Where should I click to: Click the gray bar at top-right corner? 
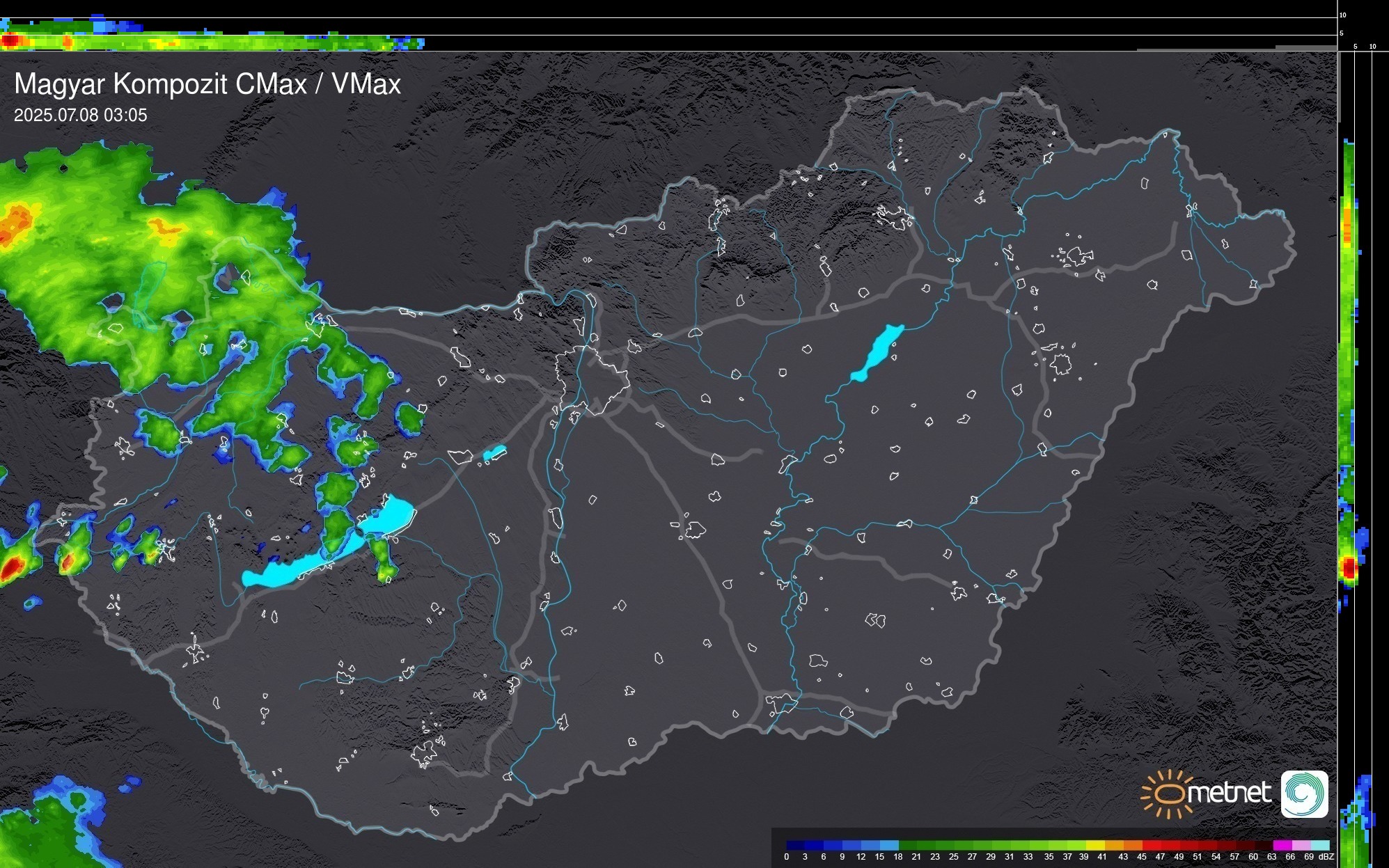tap(1305, 48)
